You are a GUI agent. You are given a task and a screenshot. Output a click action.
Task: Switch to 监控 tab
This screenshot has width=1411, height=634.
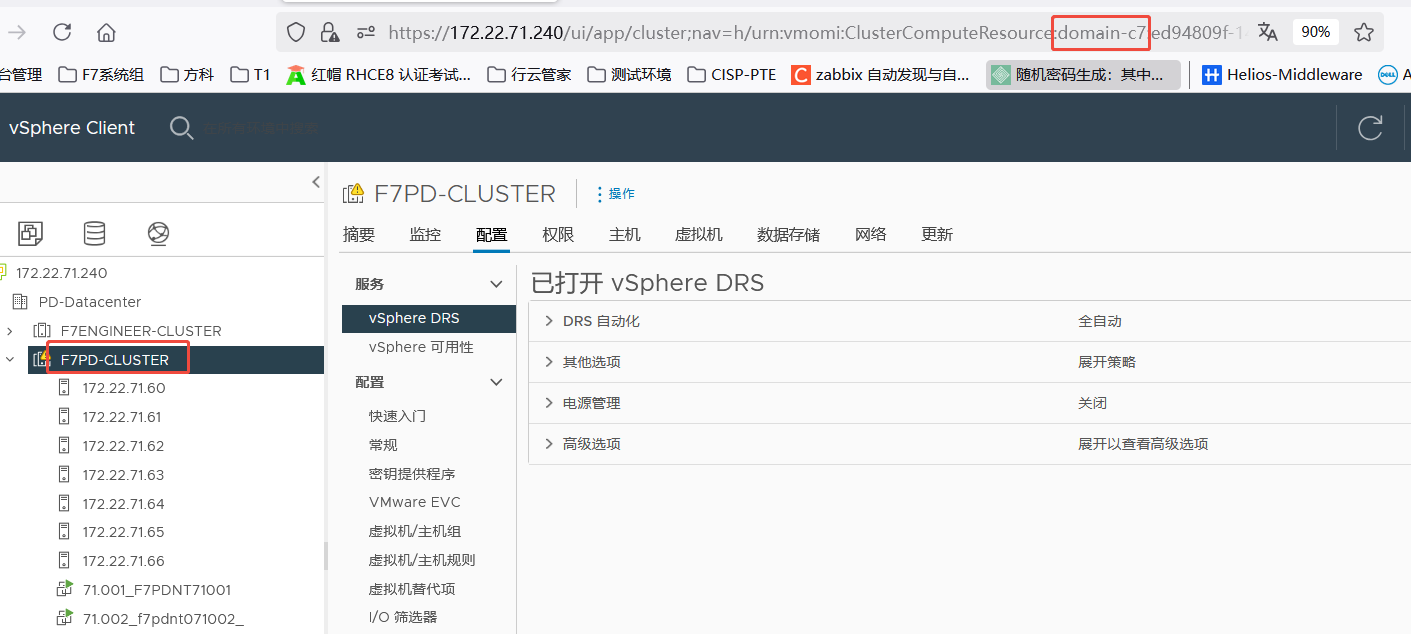click(425, 235)
